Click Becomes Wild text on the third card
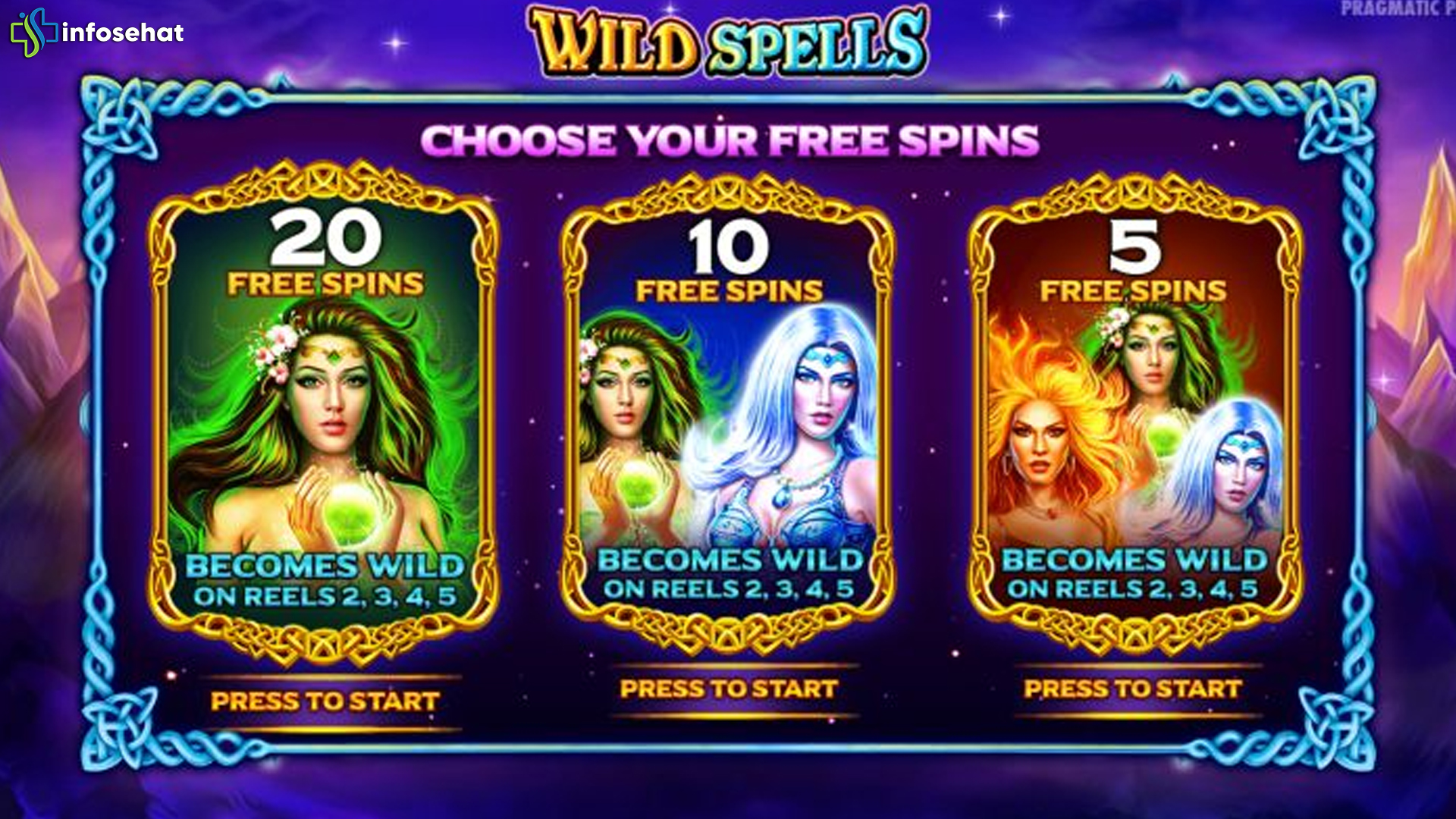This screenshot has height=819, width=1456. (1134, 560)
